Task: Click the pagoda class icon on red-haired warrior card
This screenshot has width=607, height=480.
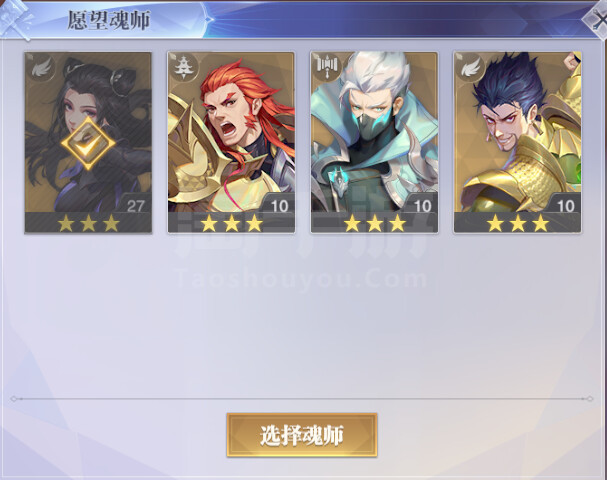Action: tap(185, 68)
